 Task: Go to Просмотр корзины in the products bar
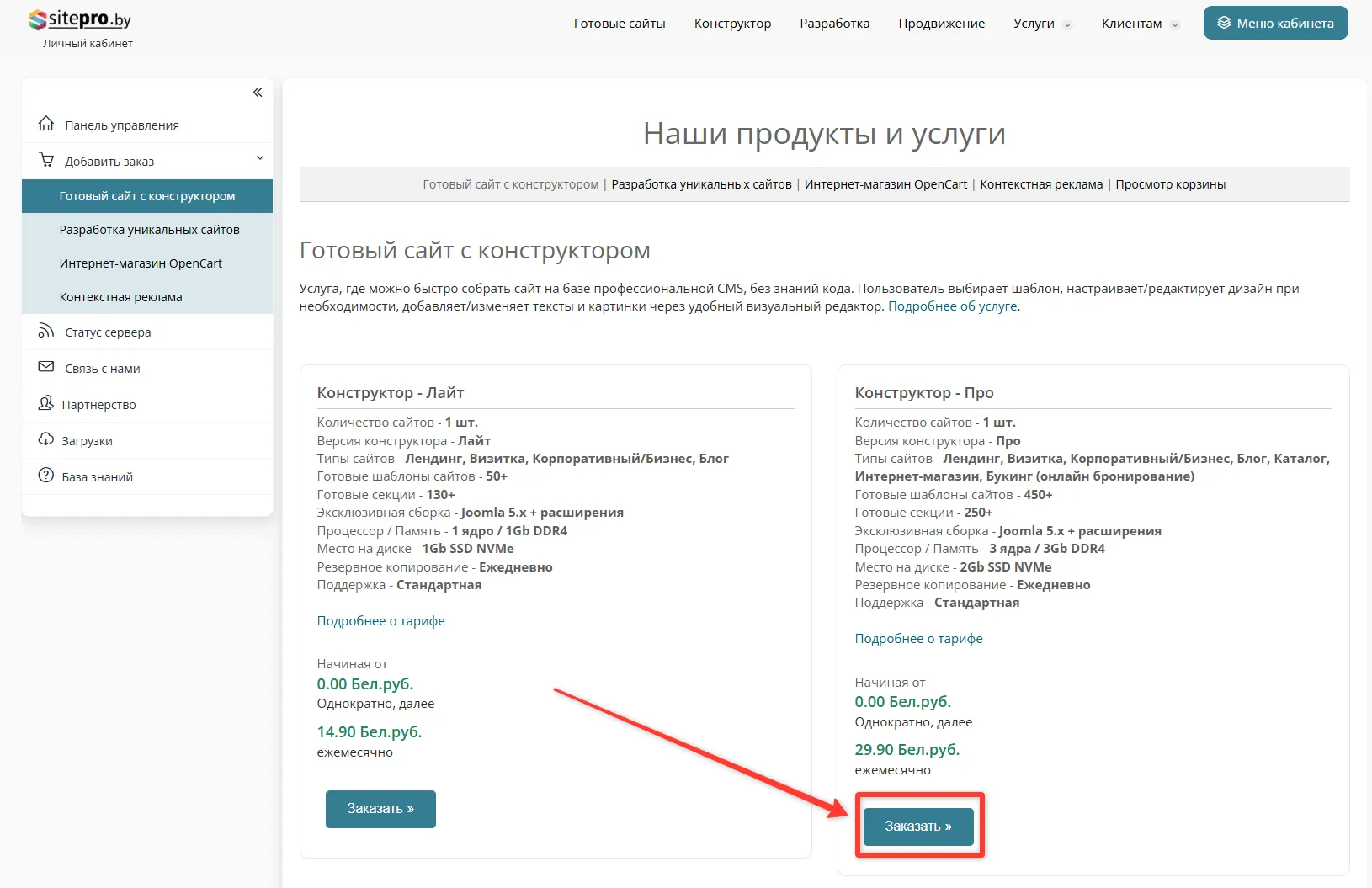[x=1170, y=184]
